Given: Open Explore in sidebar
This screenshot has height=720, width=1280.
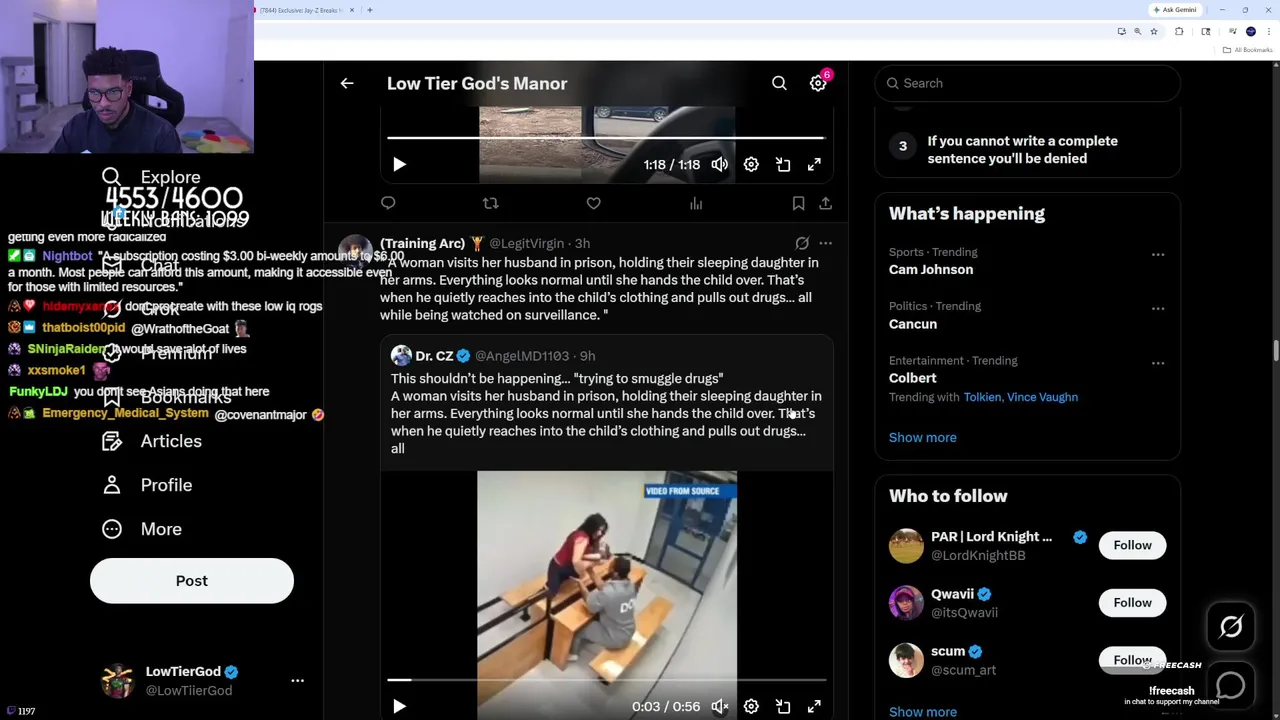Looking at the screenshot, I should [x=152, y=177].
